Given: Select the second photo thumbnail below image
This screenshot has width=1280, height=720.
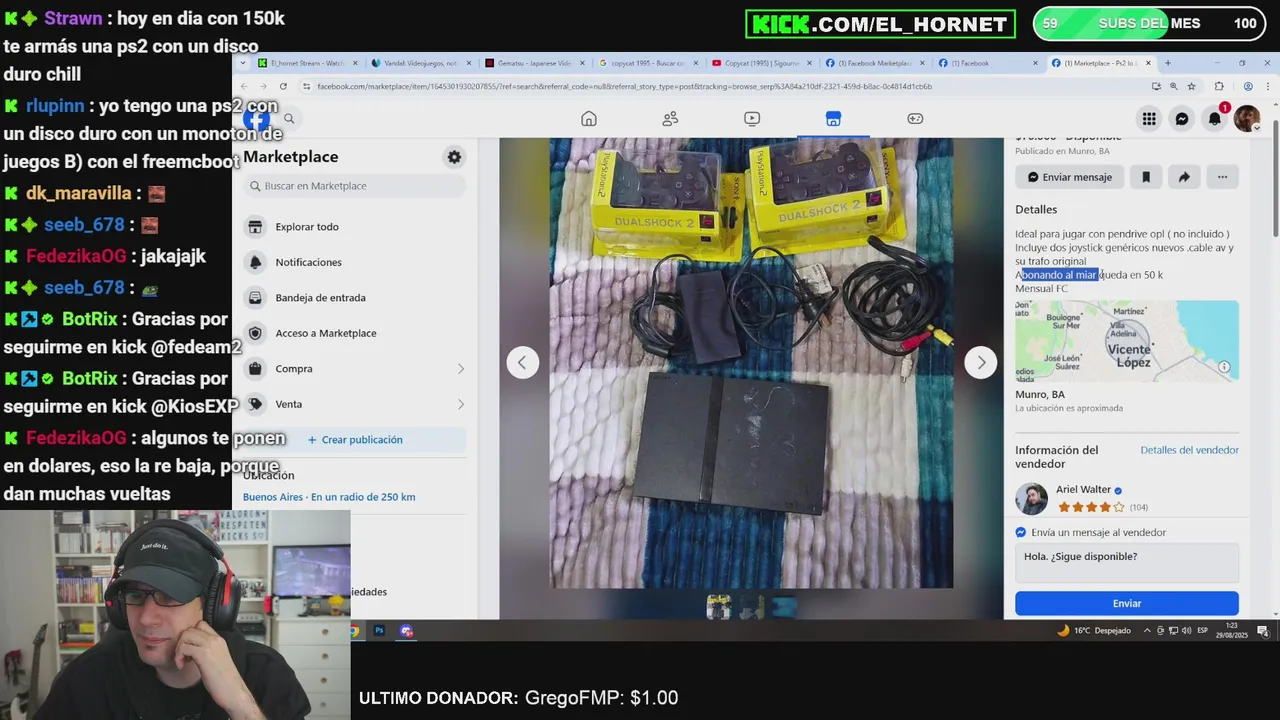Looking at the screenshot, I should click(751, 607).
